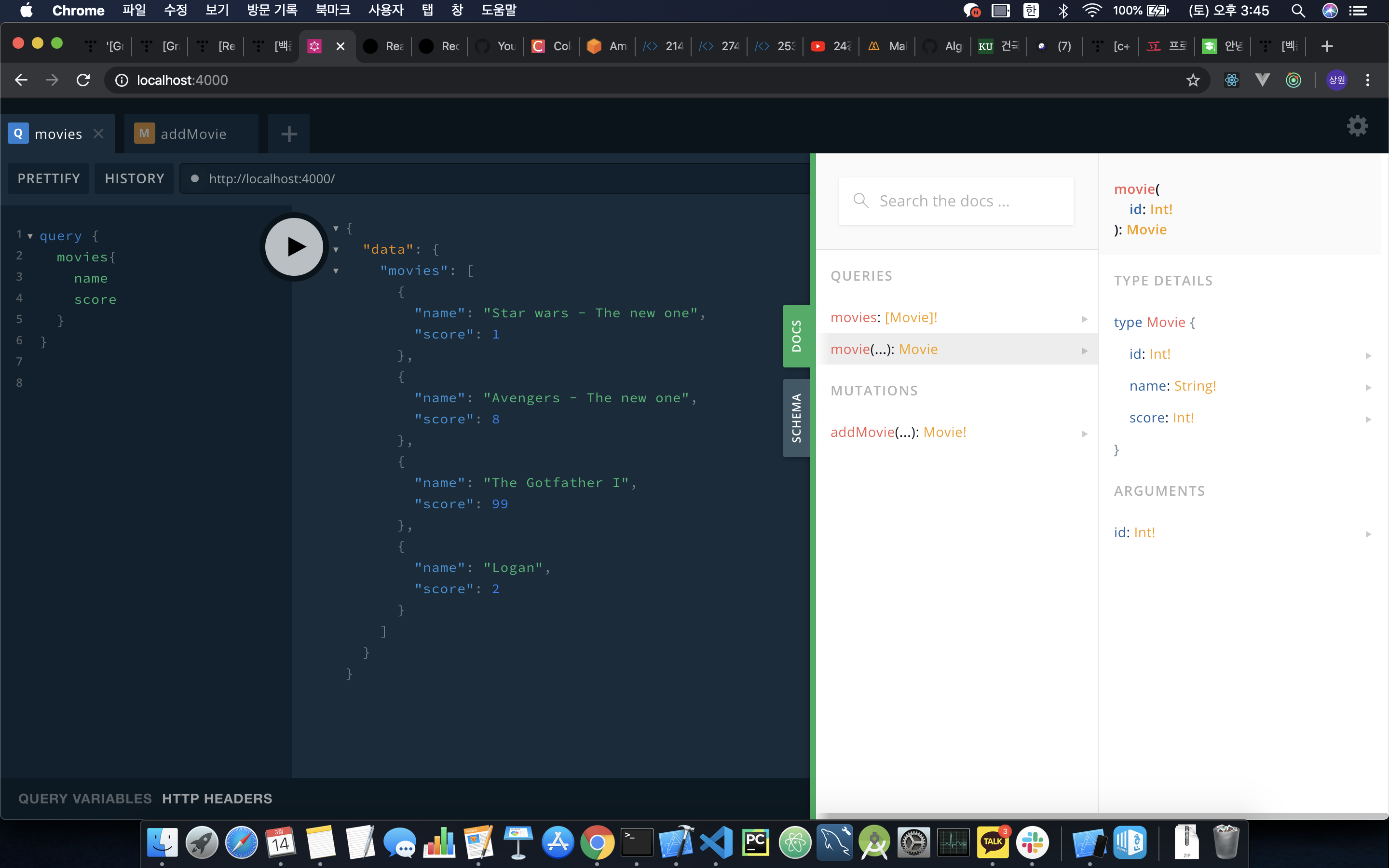
Task: Open the React DevTools extension icon
Action: (1231, 81)
